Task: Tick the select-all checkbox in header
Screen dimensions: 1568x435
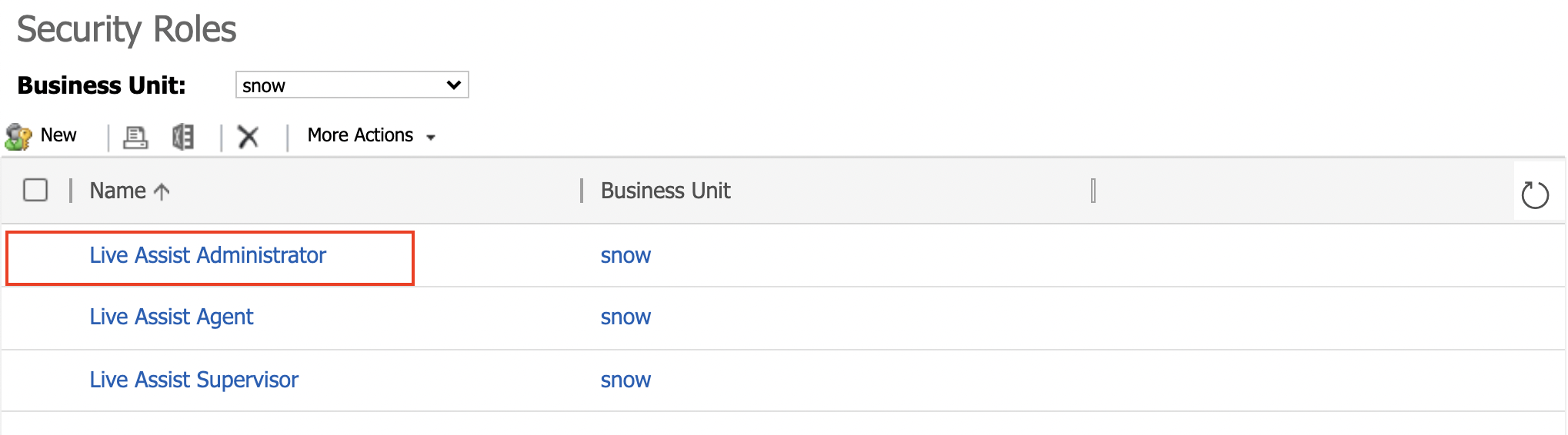Action: 35,190
